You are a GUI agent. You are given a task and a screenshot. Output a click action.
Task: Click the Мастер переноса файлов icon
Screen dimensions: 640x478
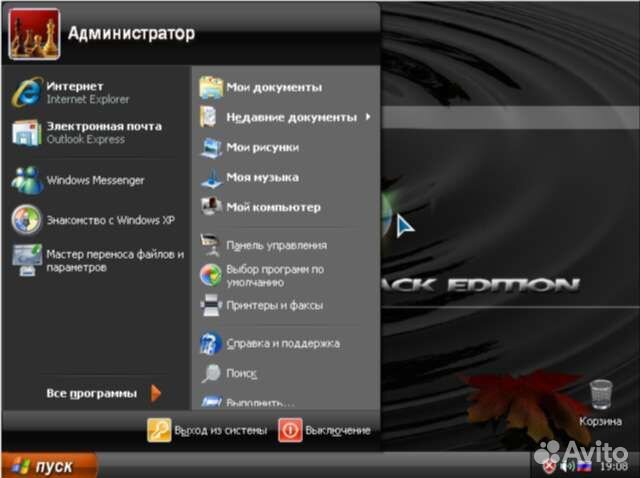(x=27, y=260)
